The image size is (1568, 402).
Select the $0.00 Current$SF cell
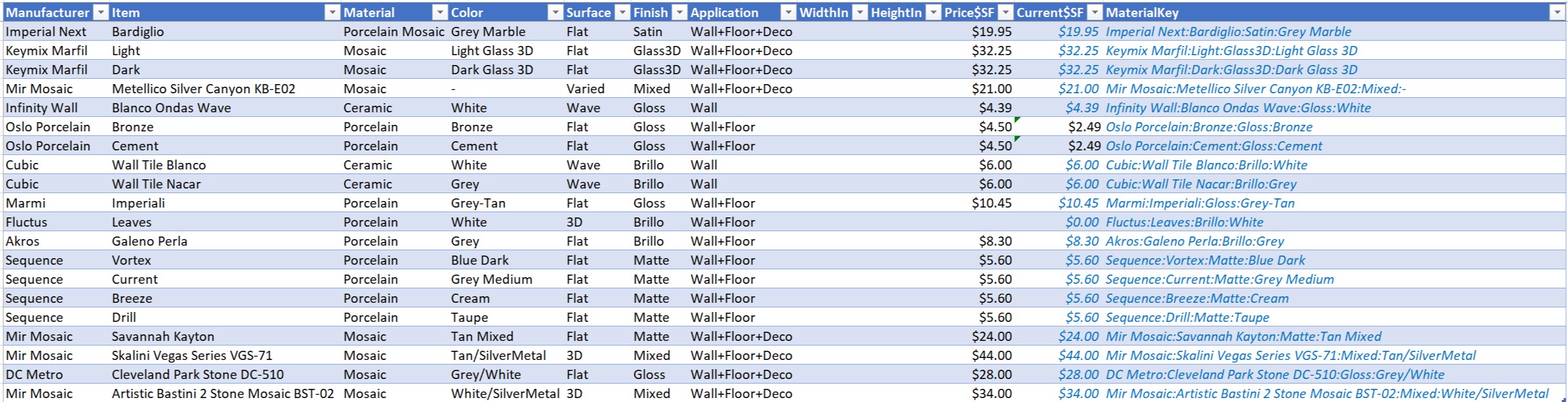coord(1058,222)
